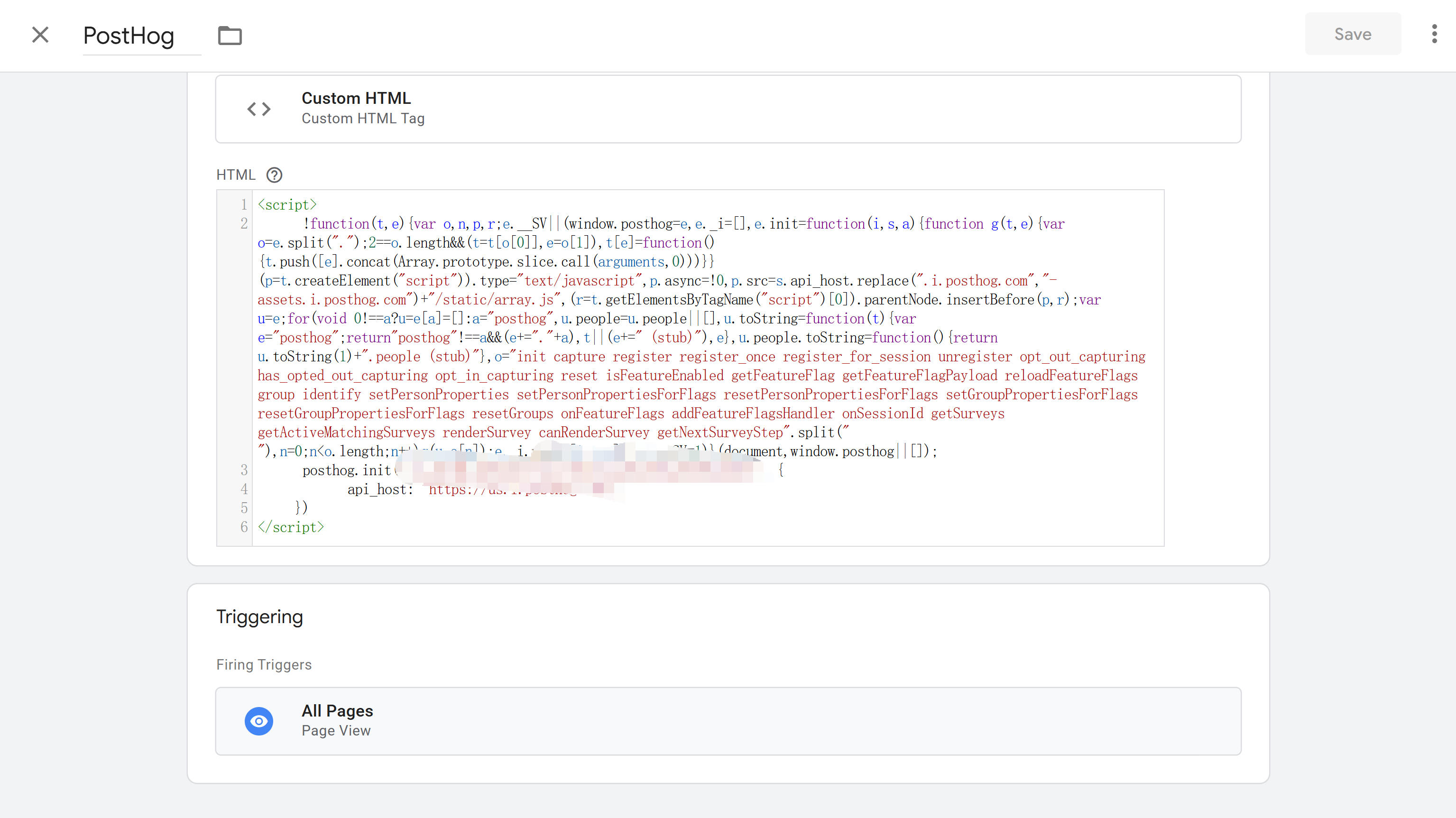Click the Custom HTML Tag subtitle
Viewport: 1456px width, 818px height.
(x=363, y=118)
